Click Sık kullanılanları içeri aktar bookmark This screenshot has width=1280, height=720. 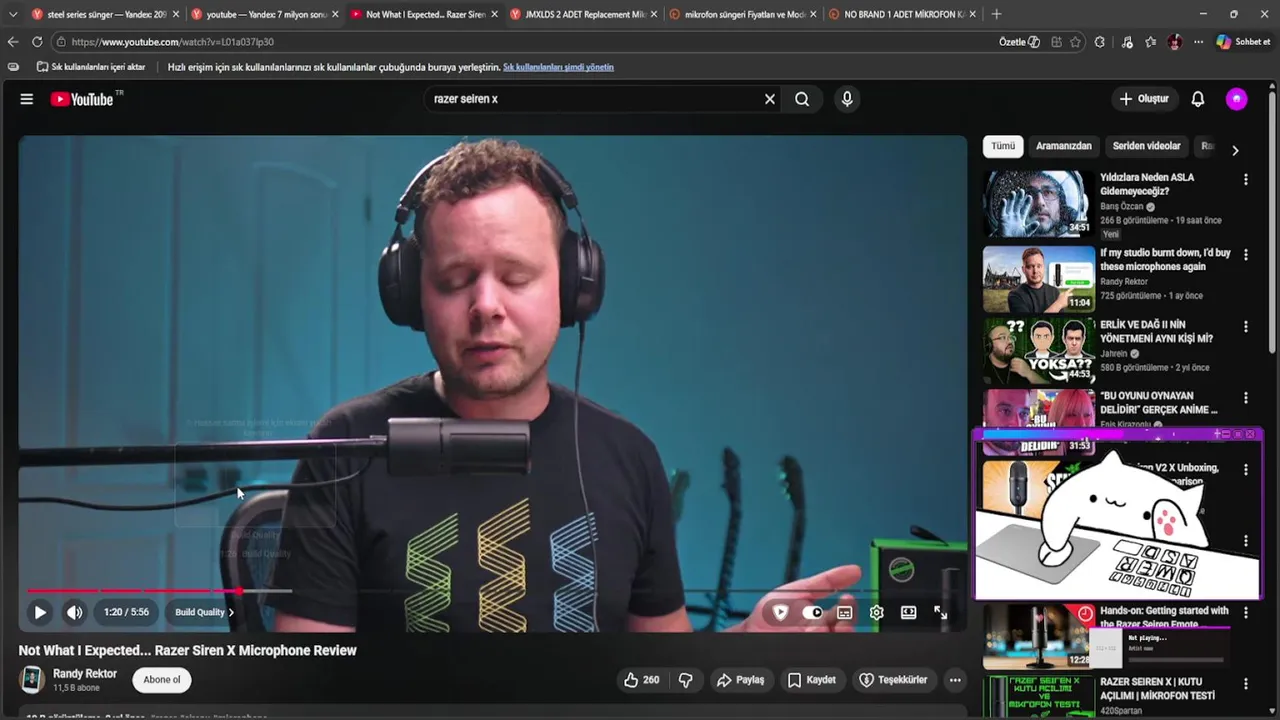[x=91, y=67]
